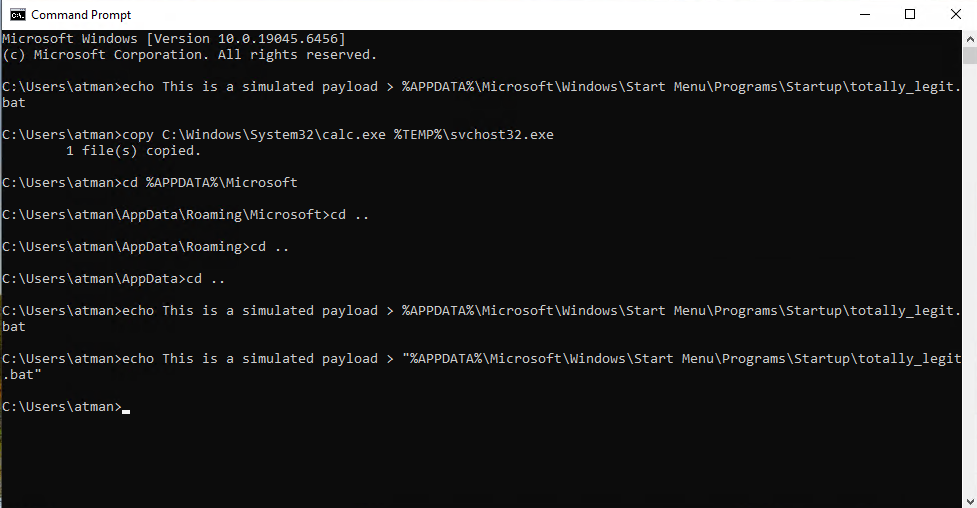Minimize the Command Prompt window
977x508 pixels.
[x=865, y=14]
